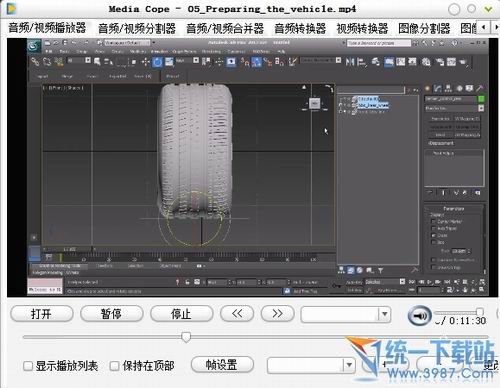Click the teapot Render Production icon
500x388 pixels.
[463, 62]
